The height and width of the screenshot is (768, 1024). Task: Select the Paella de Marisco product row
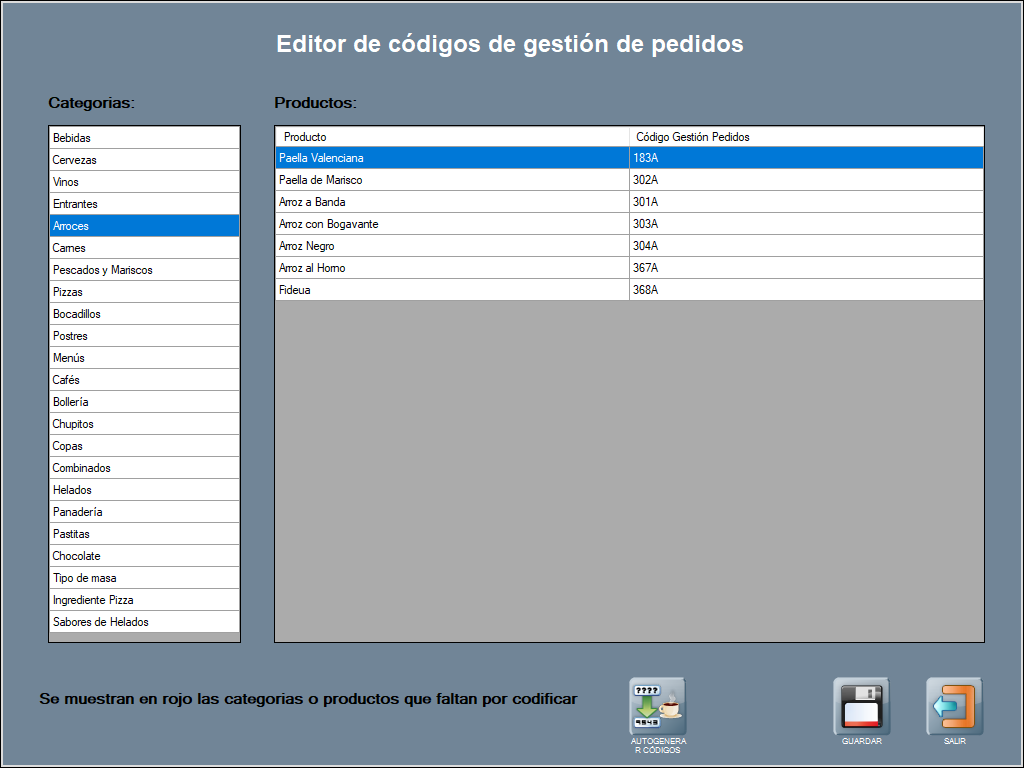[452, 180]
